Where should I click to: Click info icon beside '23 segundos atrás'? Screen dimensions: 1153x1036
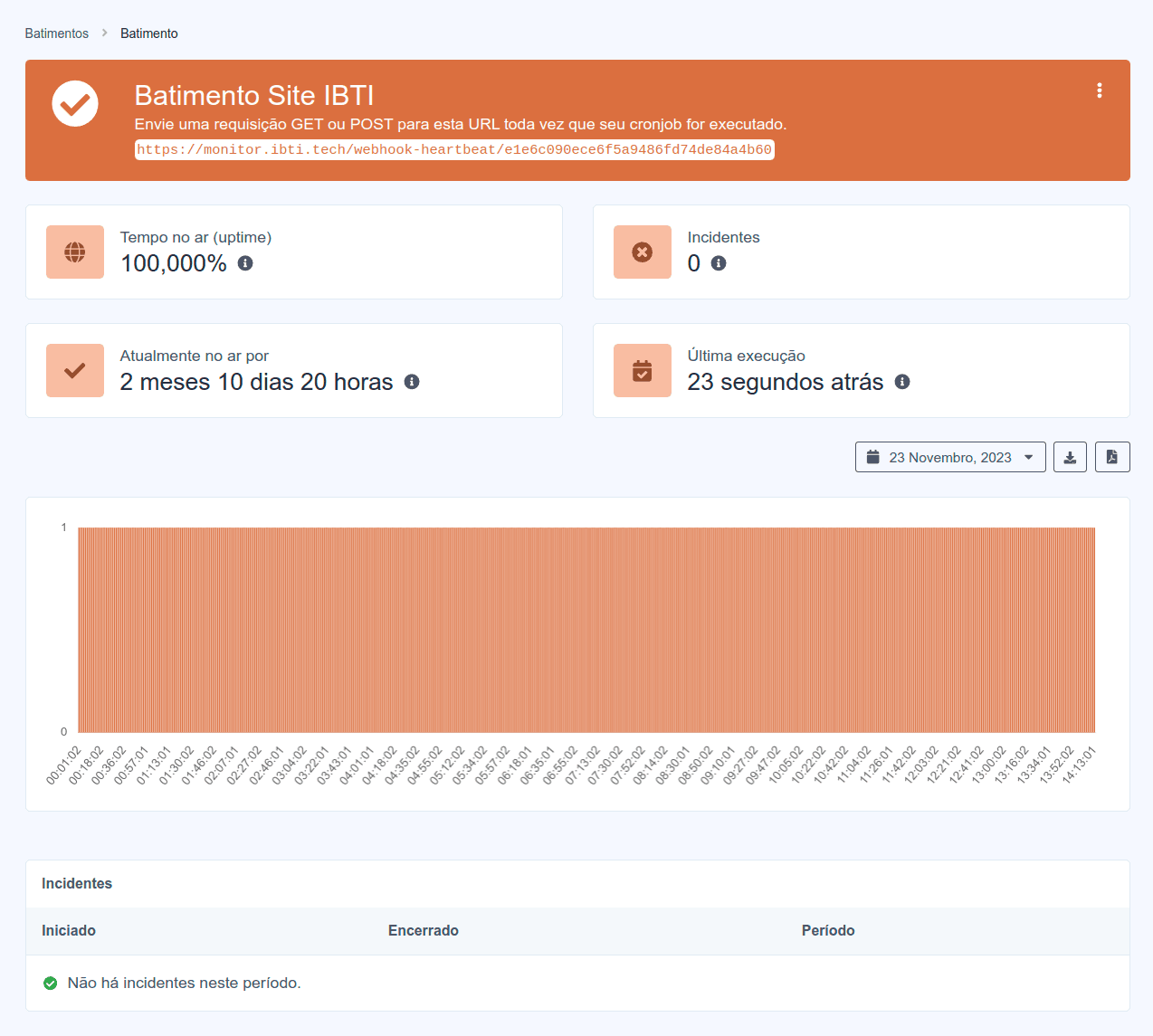click(902, 382)
